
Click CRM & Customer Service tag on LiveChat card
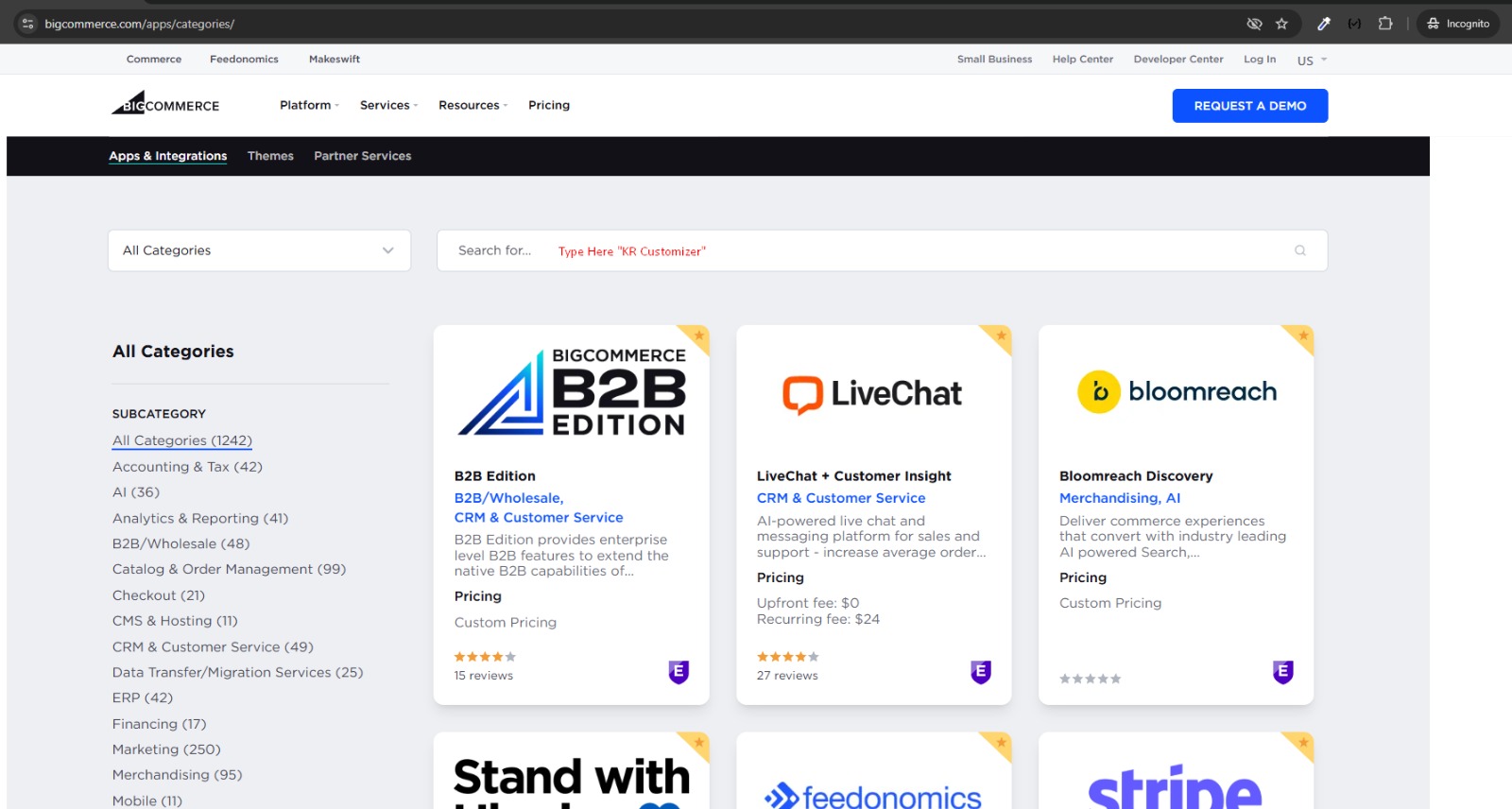pos(841,498)
